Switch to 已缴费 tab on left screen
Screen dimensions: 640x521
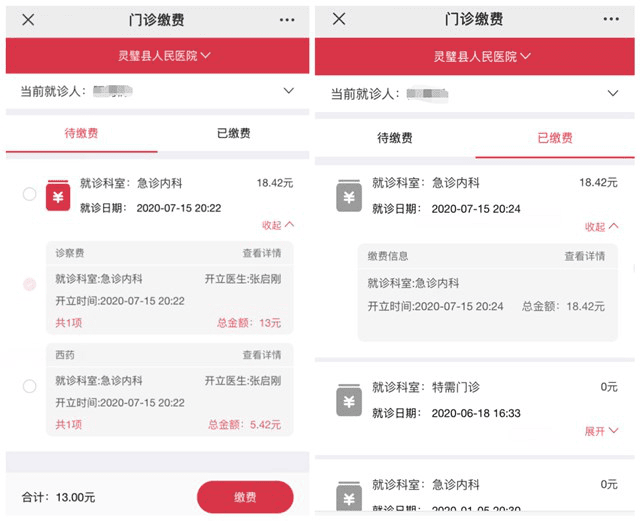pos(233,133)
